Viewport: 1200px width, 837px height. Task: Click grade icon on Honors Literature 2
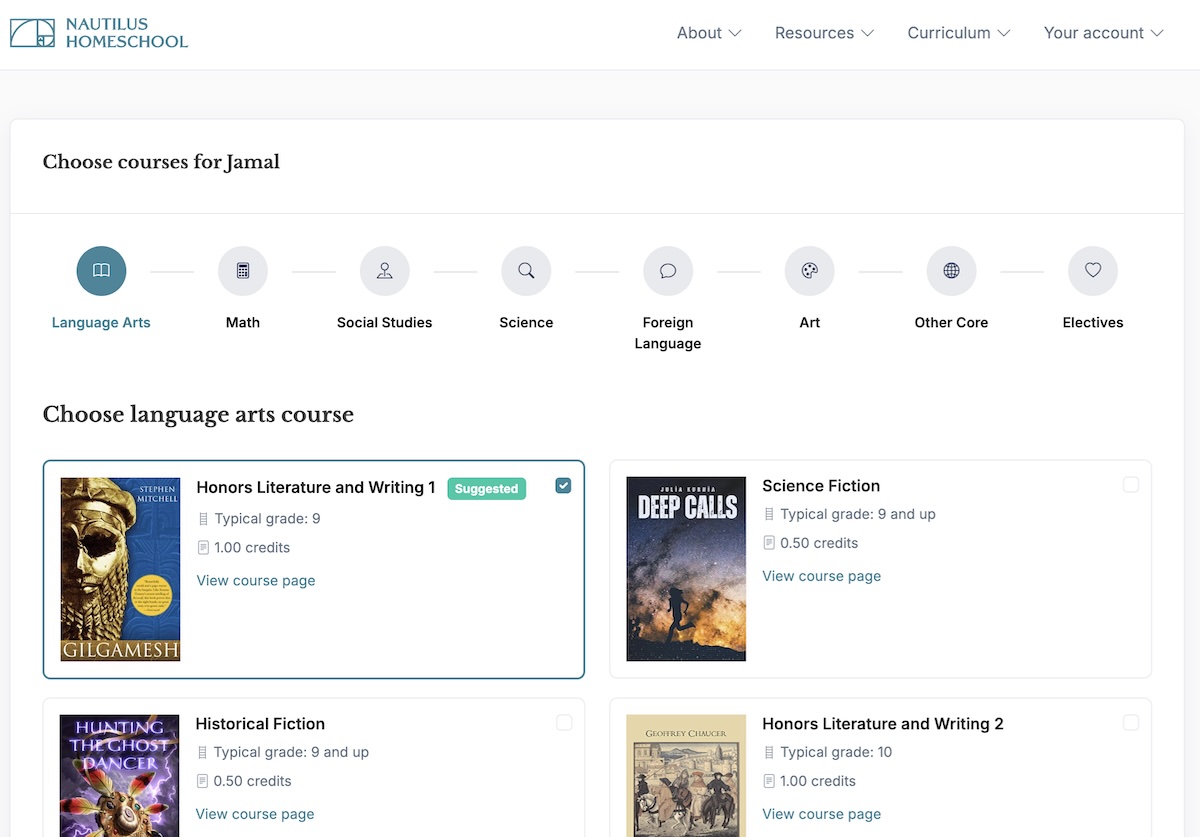coord(769,753)
